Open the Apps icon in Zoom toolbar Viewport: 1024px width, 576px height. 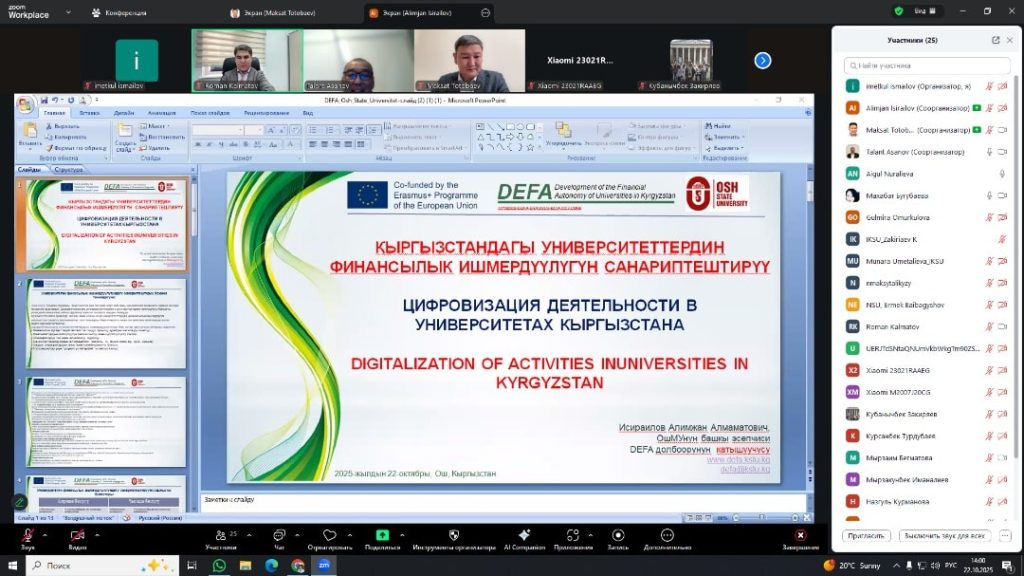click(x=573, y=537)
